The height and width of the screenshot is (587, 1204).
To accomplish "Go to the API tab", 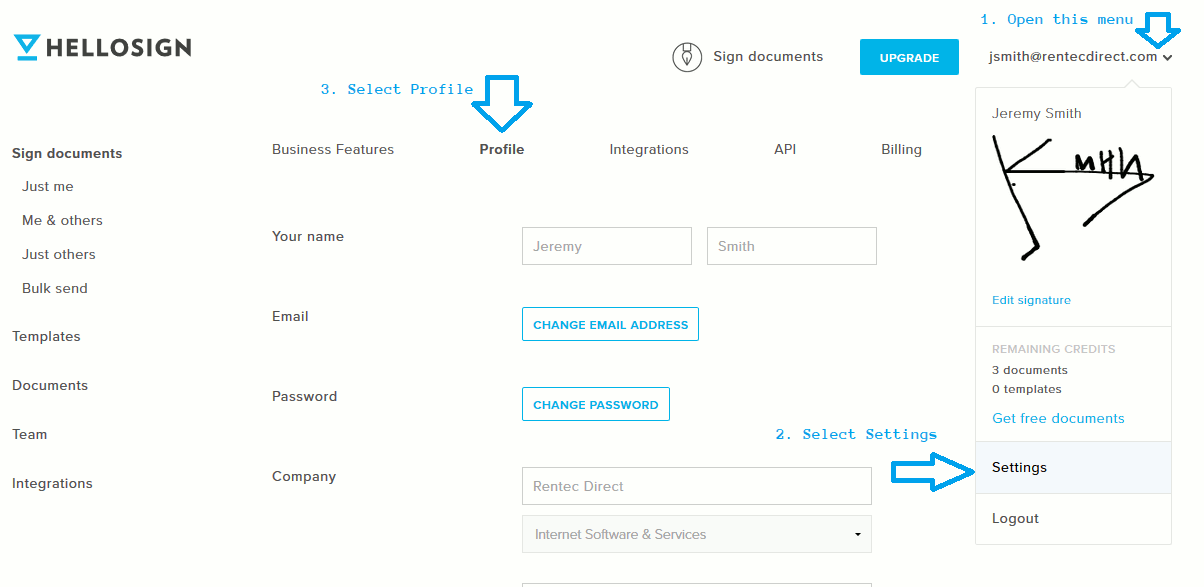I will (785, 149).
